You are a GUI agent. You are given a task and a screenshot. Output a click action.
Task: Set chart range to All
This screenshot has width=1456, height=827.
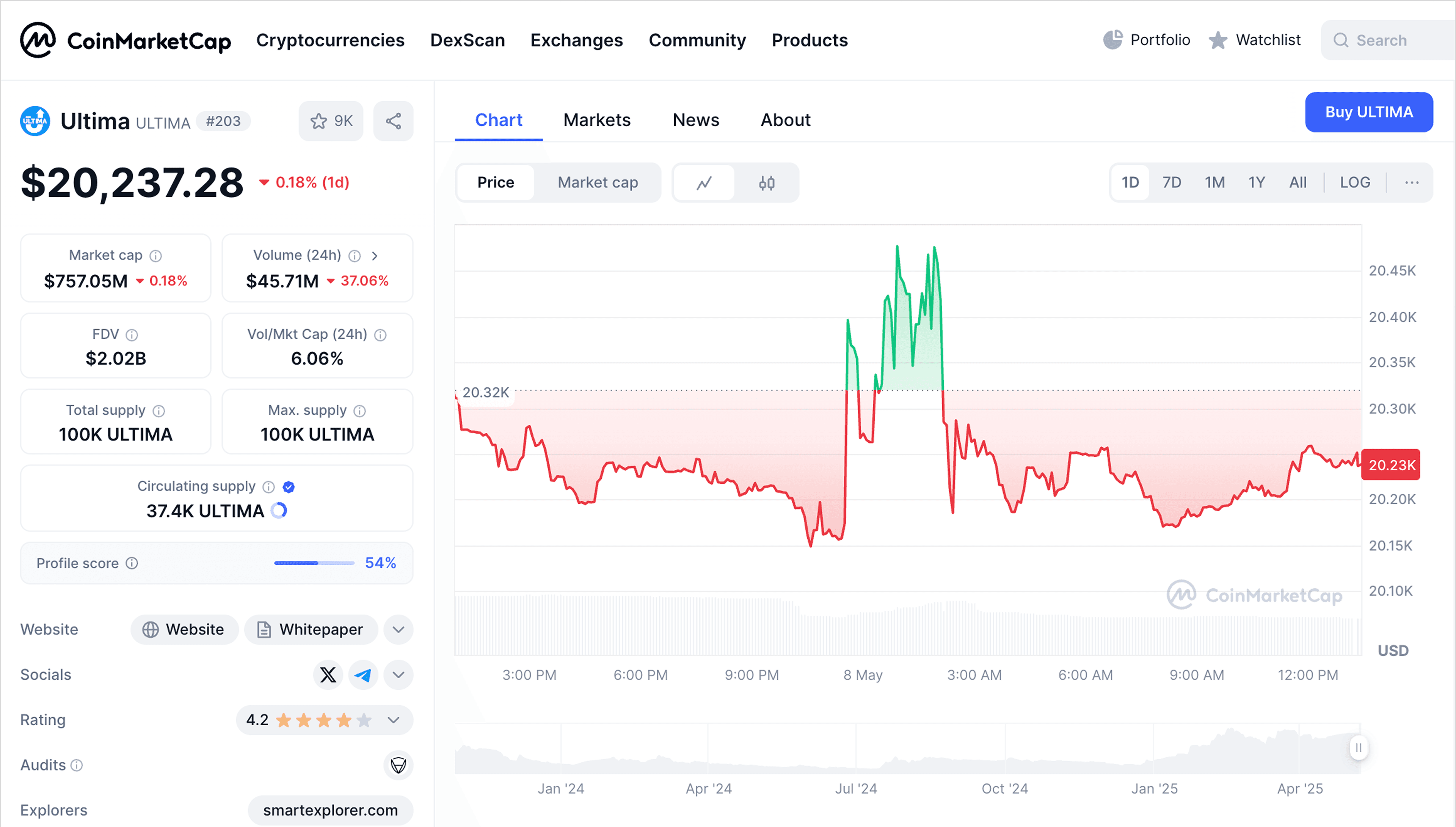click(x=1298, y=182)
